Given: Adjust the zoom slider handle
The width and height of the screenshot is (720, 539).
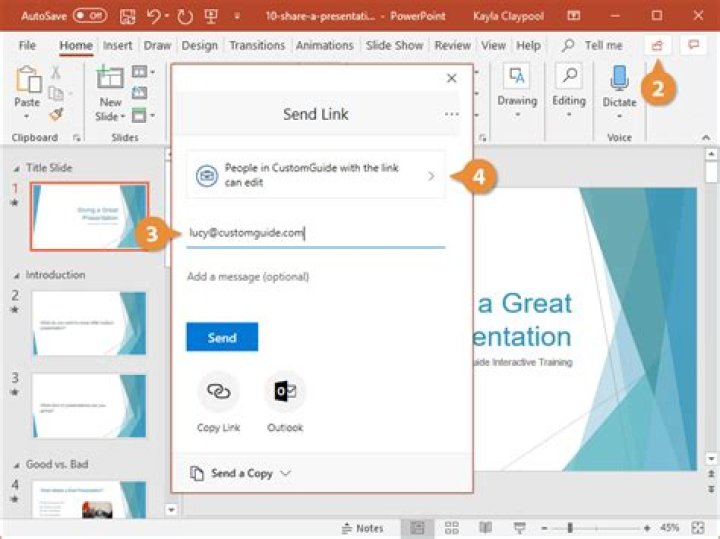Looking at the screenshot, I should pos(570,528).
